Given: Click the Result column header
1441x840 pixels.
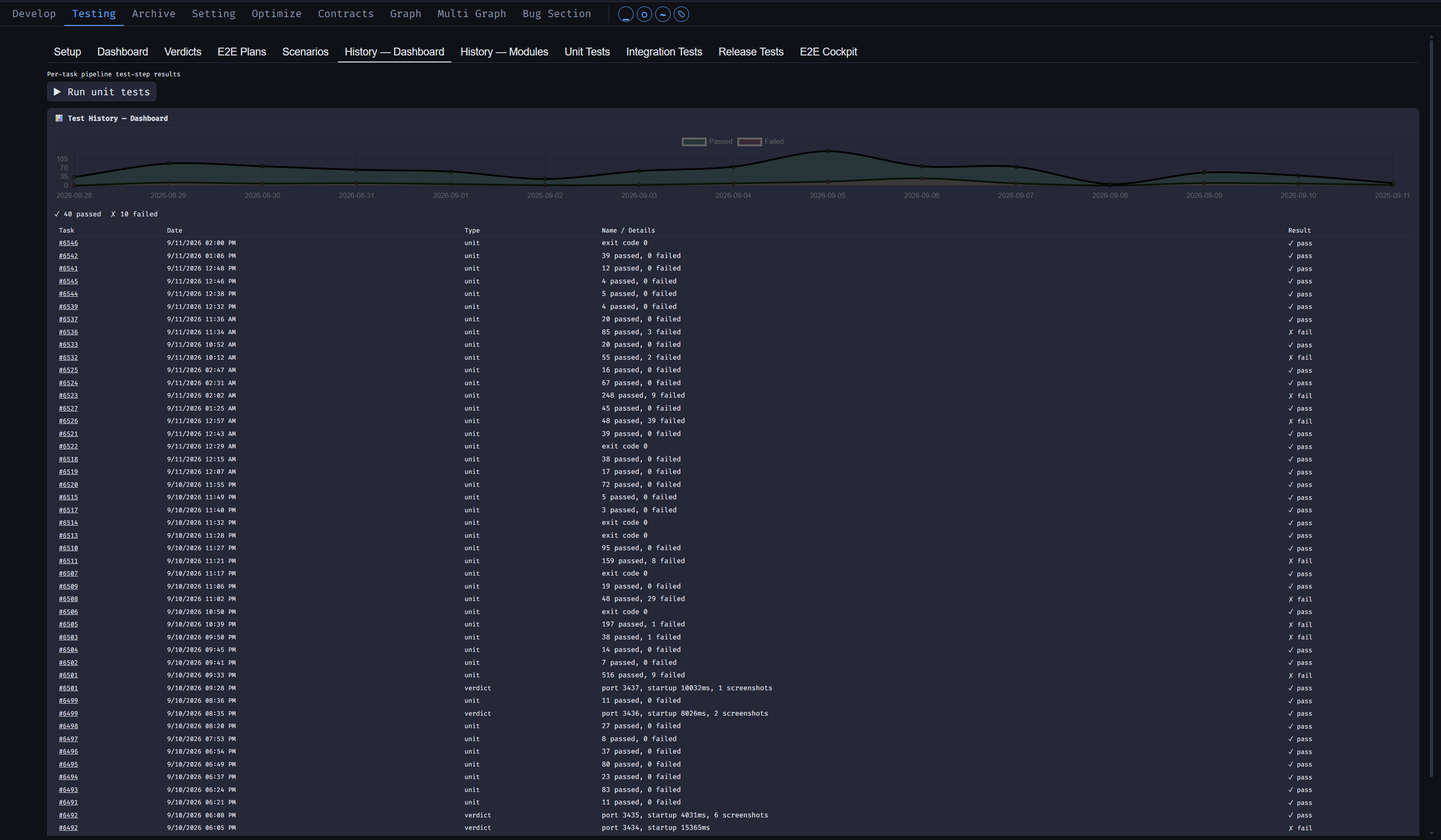Looking at the screenshot, I should pos(1299,230).
